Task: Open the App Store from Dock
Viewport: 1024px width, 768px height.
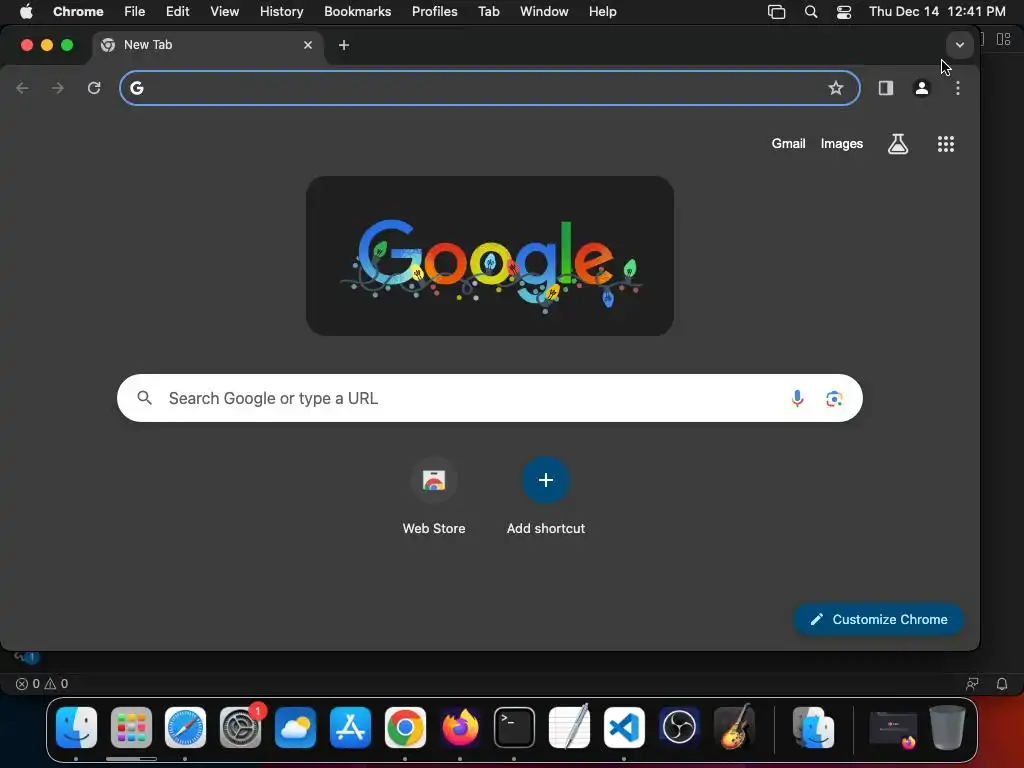Action: 350,728
